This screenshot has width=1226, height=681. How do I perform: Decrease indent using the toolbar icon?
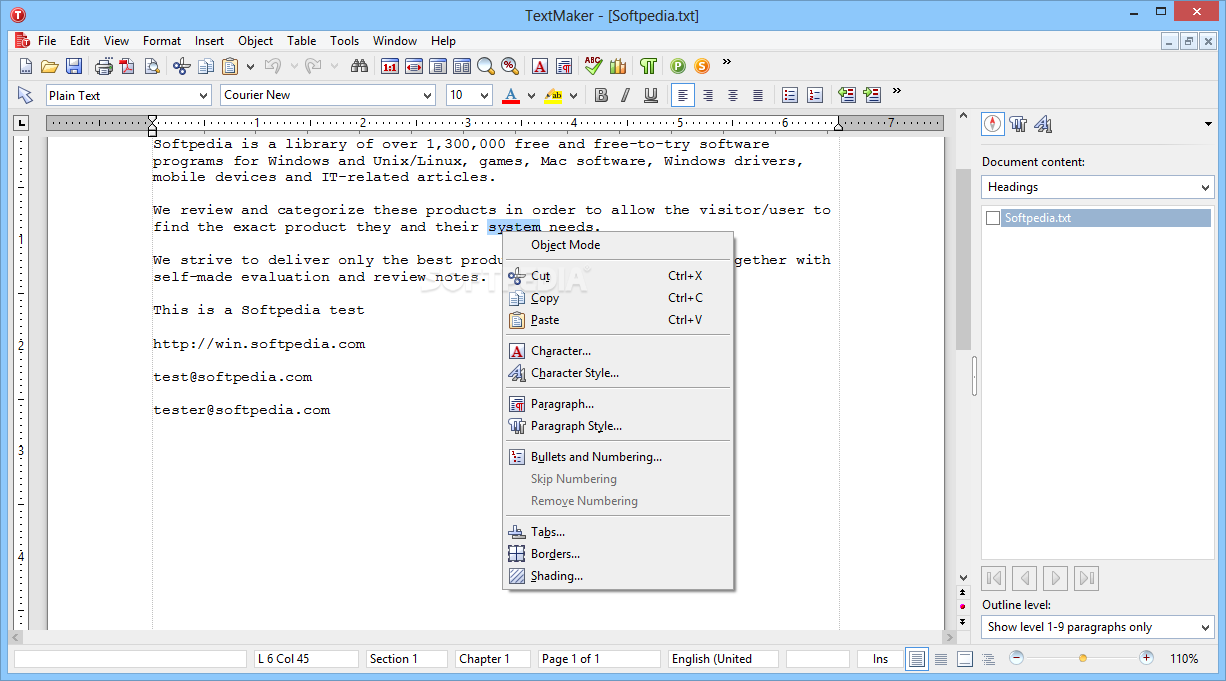pos(848,95)
